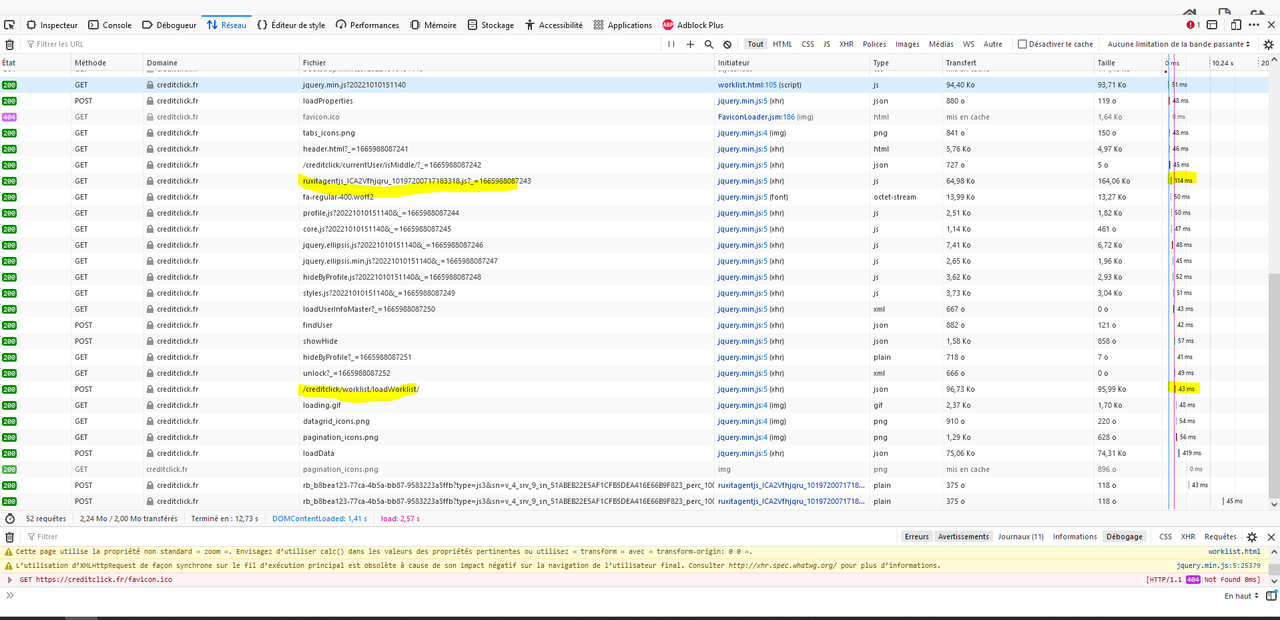Switch to the Console tab
Screen dimensions: 1280x620
click(x=110, y=25)
